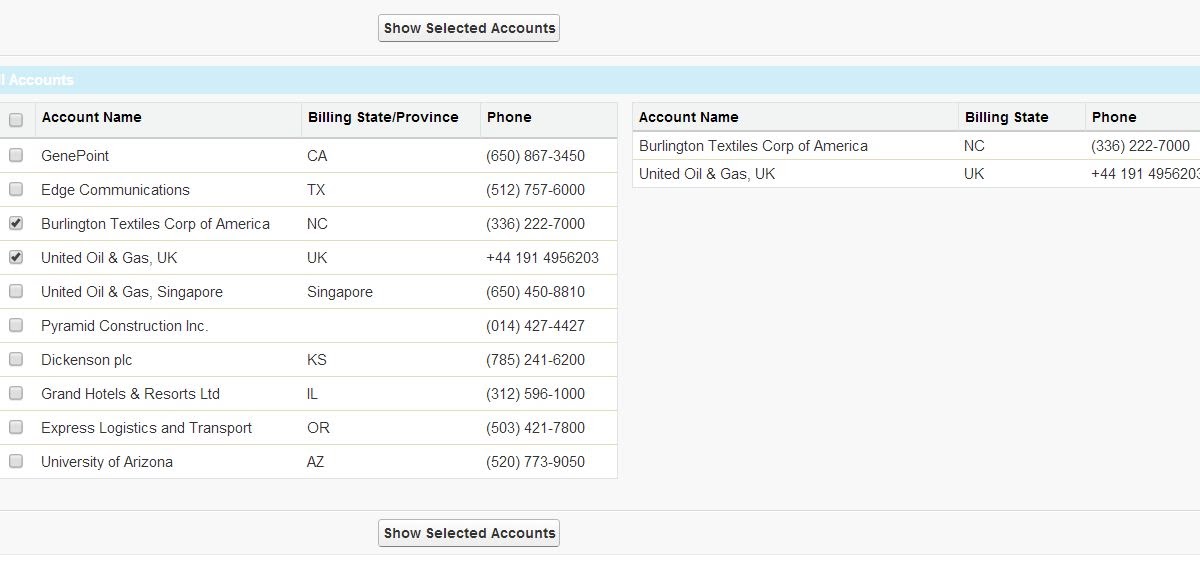Image resolution: width=1200 pixels, height=575 pixels.
Task: Click NC cell in selected accounts table
Action: [974, 146]
